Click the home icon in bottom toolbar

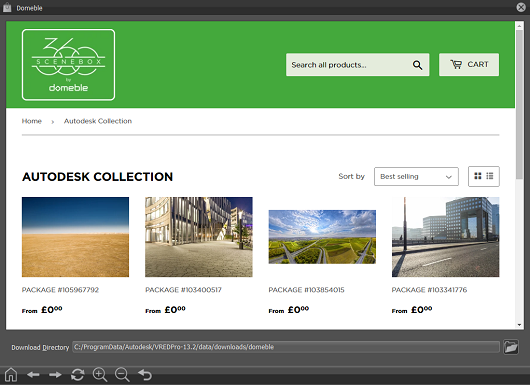pyautogui.click(x=11, y=375)
